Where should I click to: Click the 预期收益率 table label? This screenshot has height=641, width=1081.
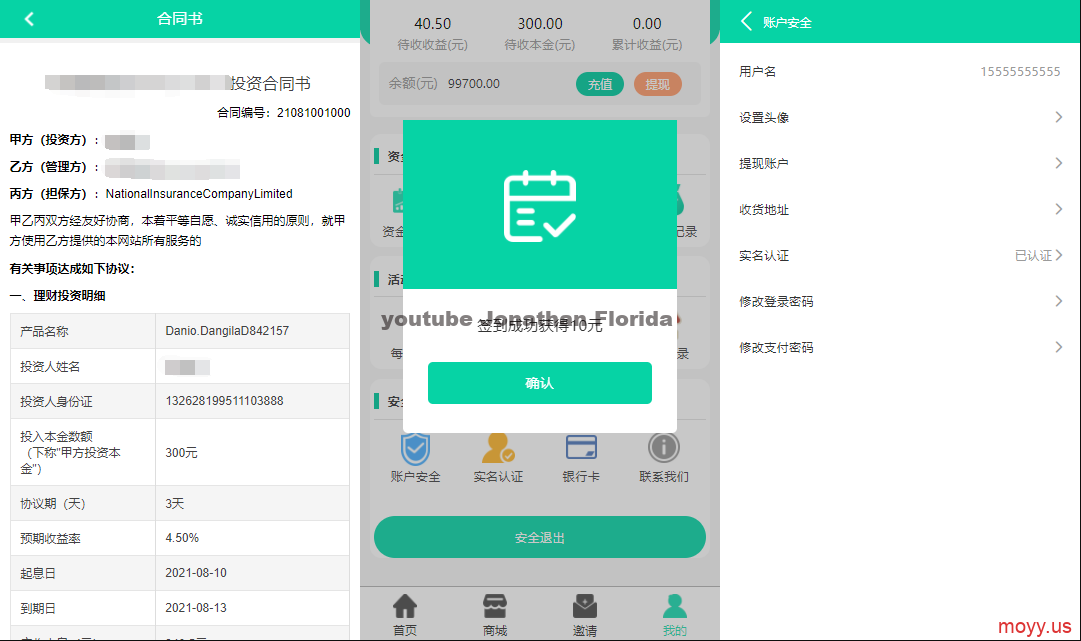[x=50, y=538]
